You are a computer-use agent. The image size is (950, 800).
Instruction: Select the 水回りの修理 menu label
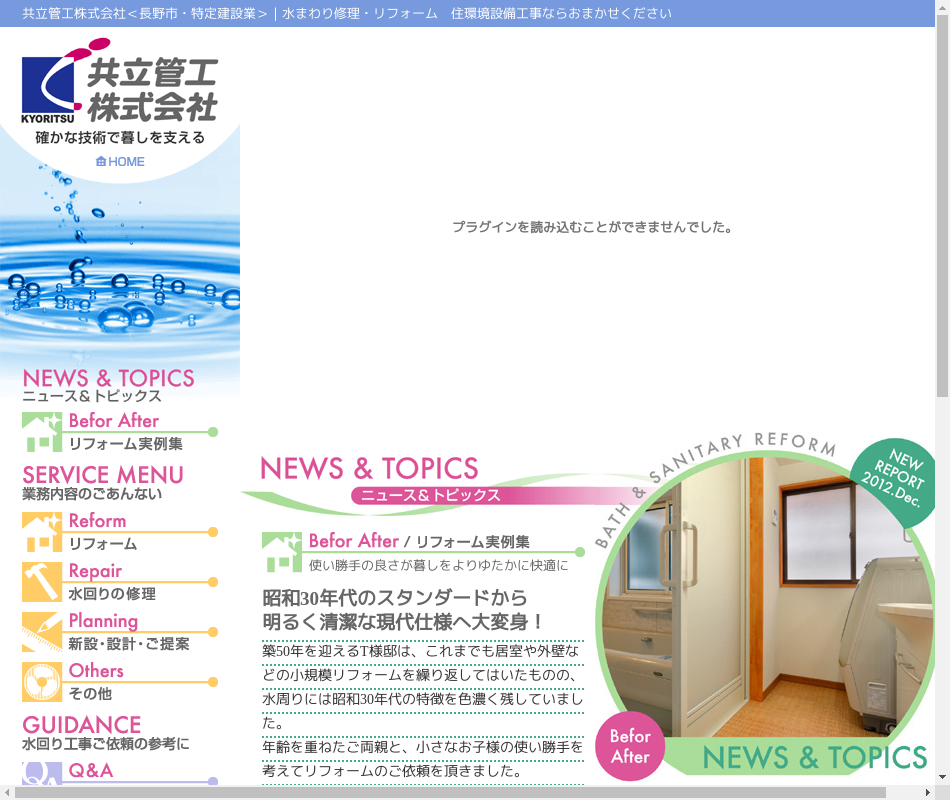pos(112,594)
